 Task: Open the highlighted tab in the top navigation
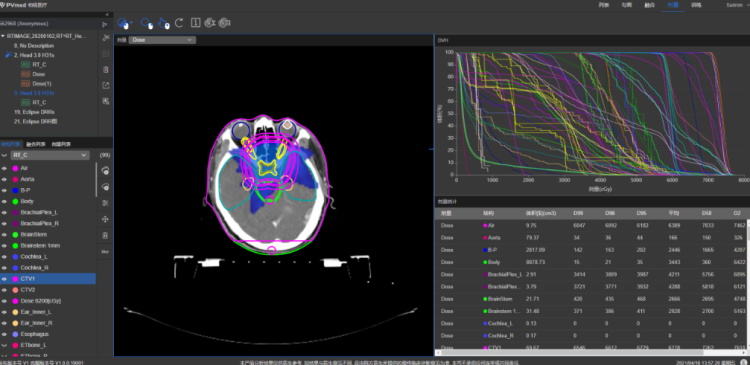coord(673,5)
